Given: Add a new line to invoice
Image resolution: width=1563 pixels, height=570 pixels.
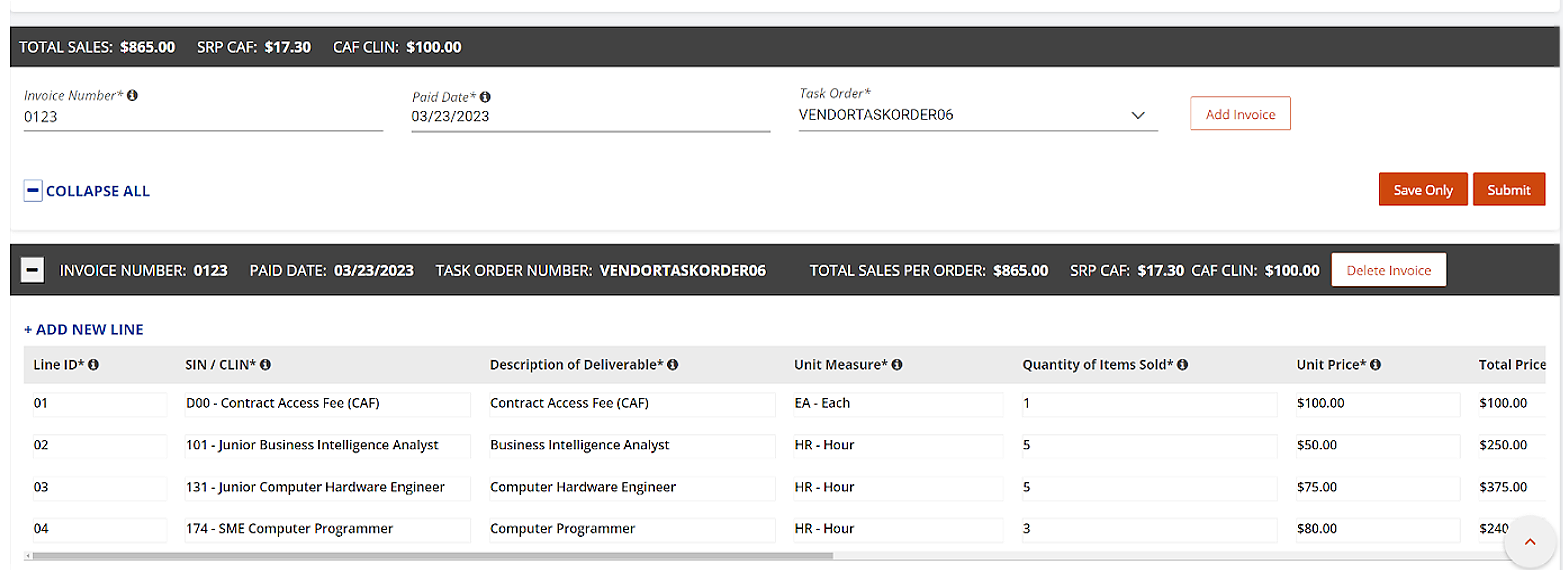Looking at the screenshot, I should tap(84, 329).
